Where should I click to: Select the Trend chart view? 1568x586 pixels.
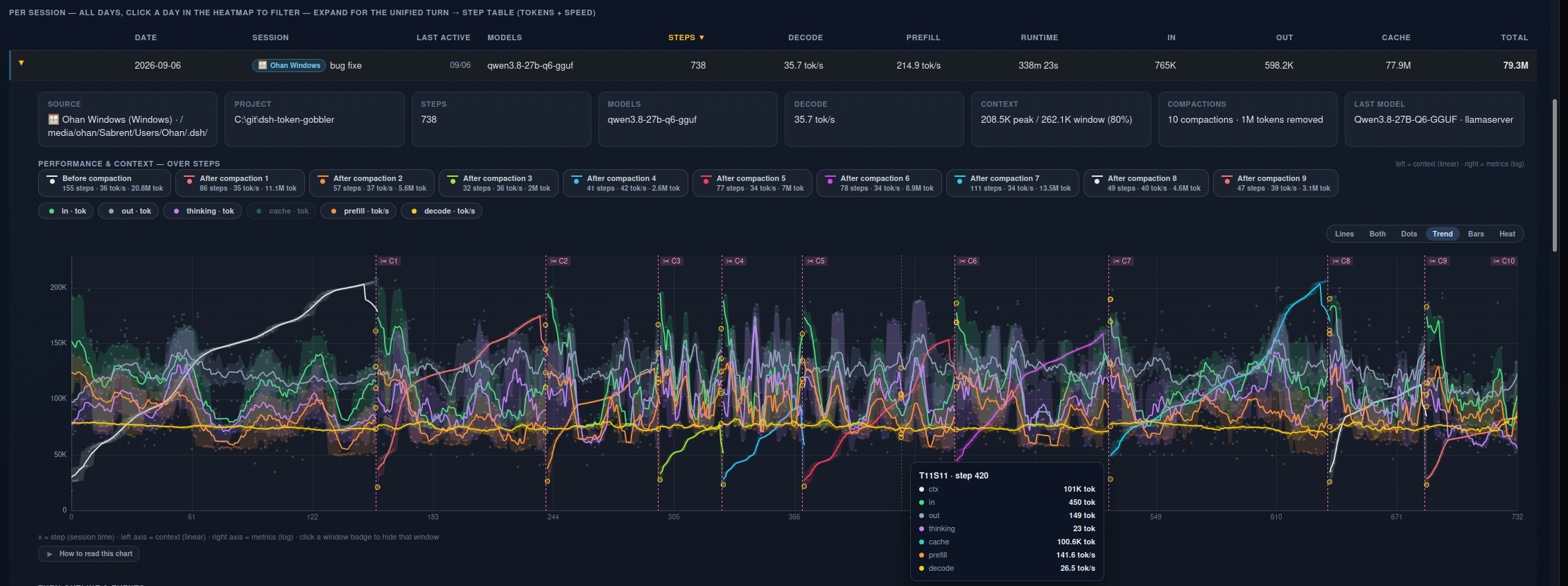point(1443,234)
